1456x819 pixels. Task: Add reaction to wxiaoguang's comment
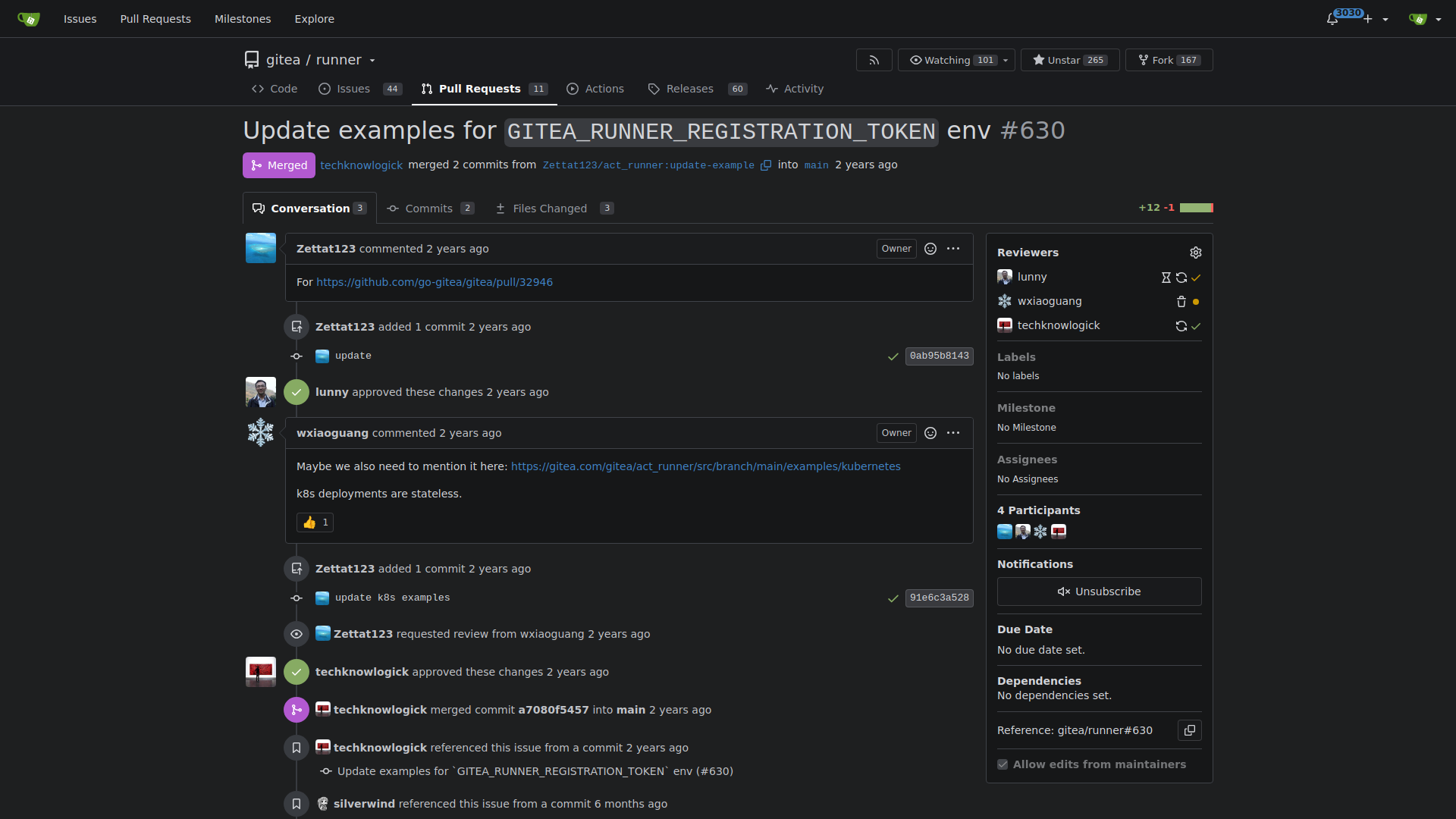click(930, 433)
